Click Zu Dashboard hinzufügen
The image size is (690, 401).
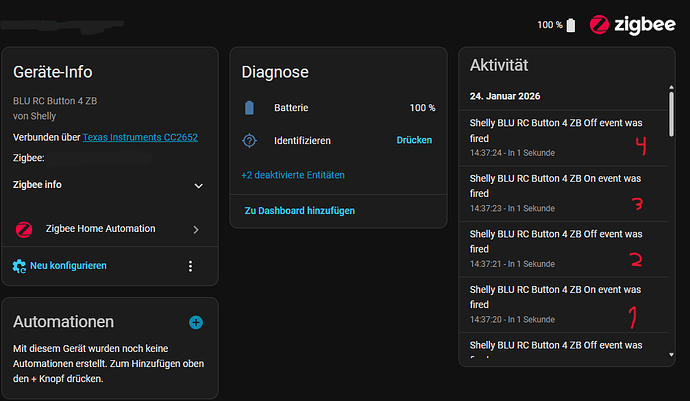(299, 210)
